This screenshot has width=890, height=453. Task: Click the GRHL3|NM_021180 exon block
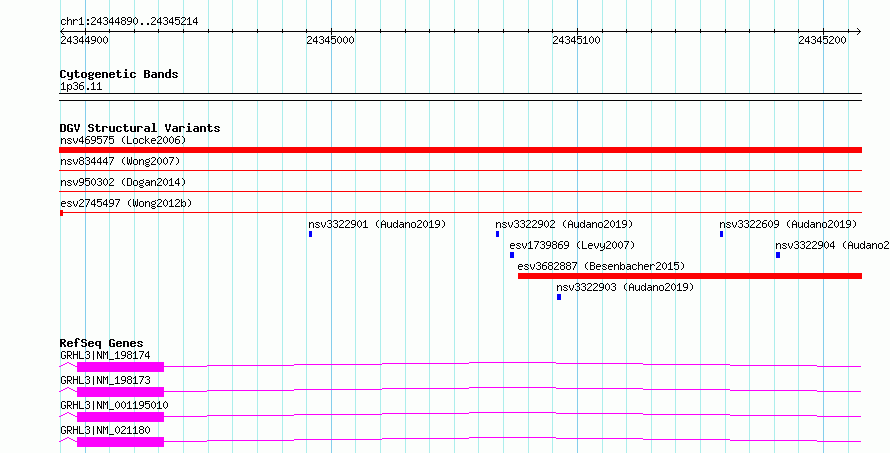tap(120, 442)
